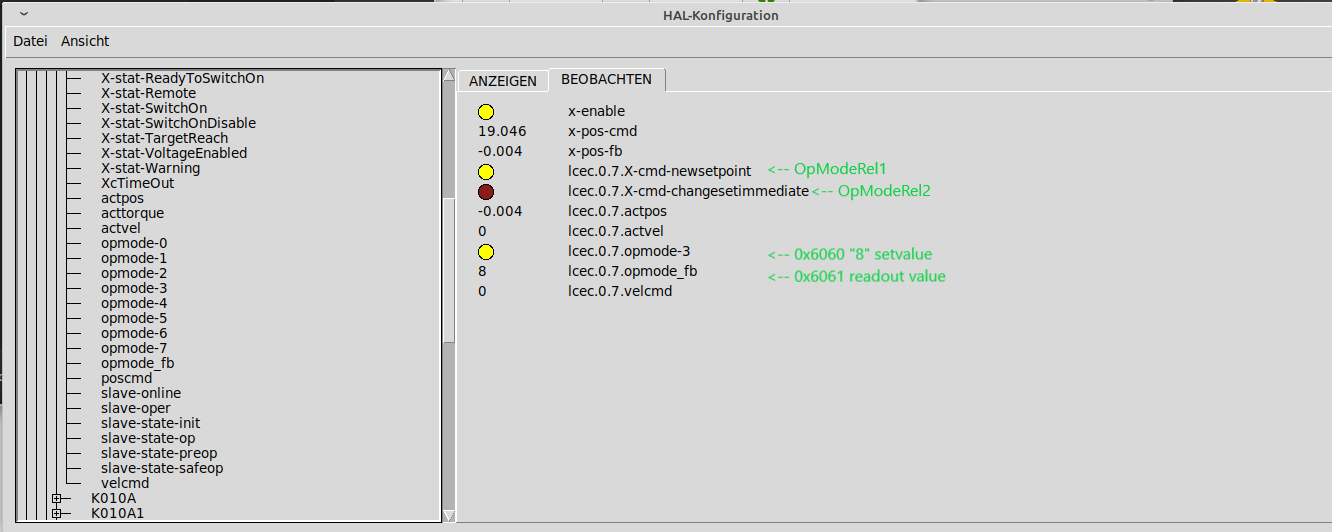The height and width of the screenshot is (532, 1332).
Task: Select opmode-4 in the tree
Action: click(x=134, y=303)
